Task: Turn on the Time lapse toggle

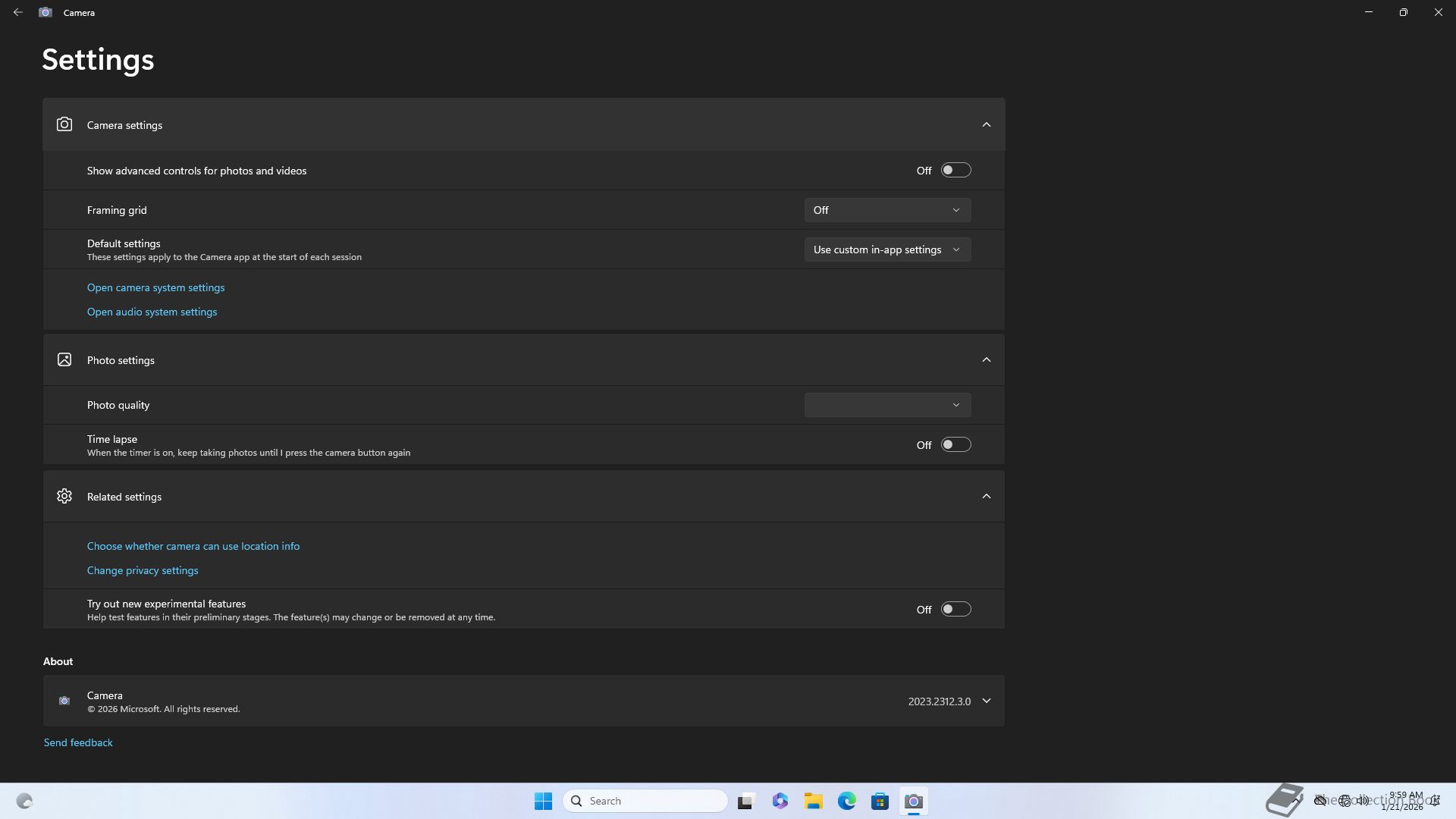Action: click(955, 444)
